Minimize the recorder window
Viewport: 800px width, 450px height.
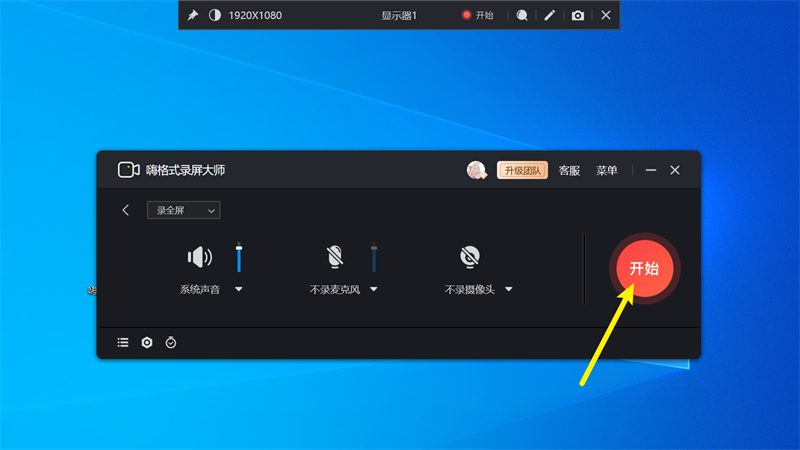tap(651, 170)
